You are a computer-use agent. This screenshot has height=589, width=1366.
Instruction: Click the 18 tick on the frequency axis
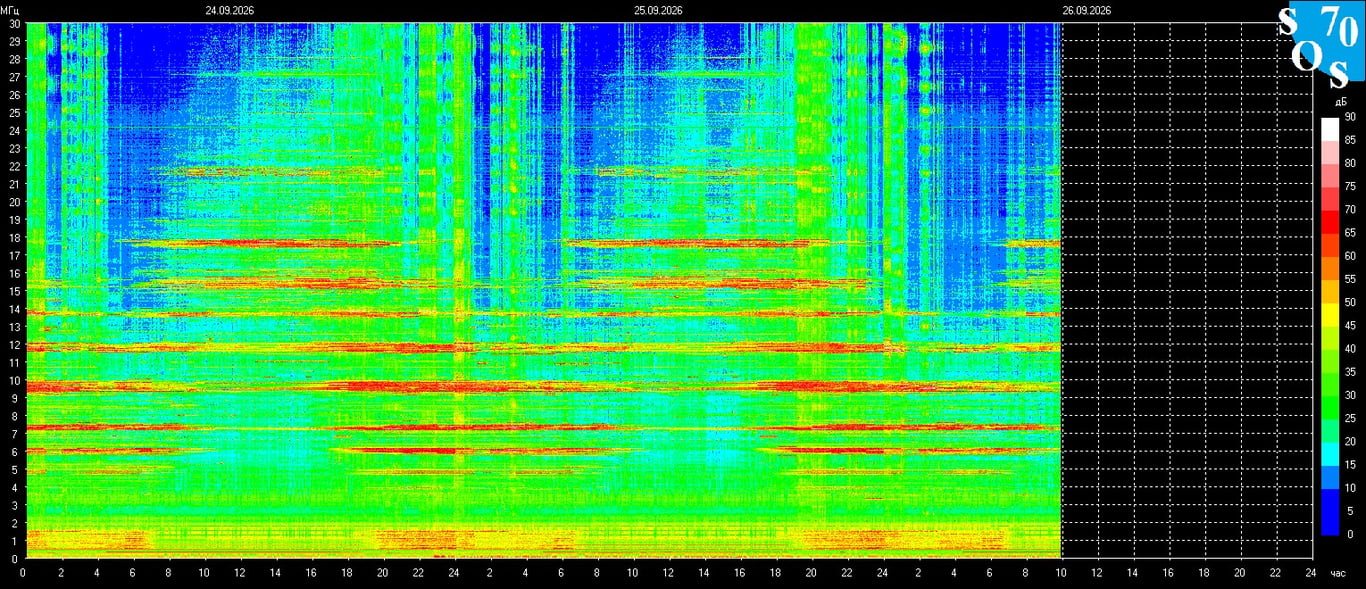point(14,238)
